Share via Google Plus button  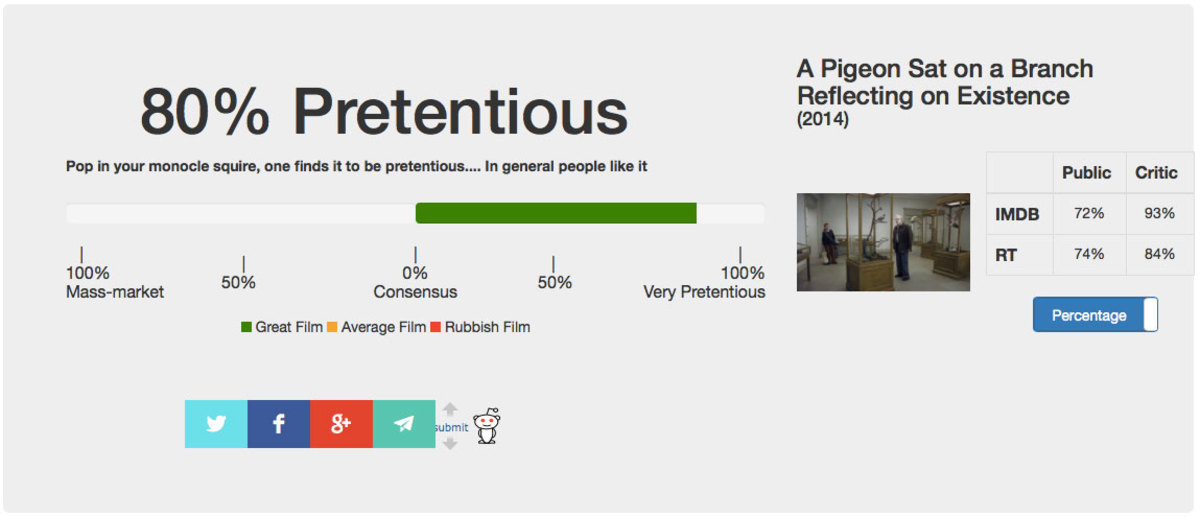click(341, 424)
